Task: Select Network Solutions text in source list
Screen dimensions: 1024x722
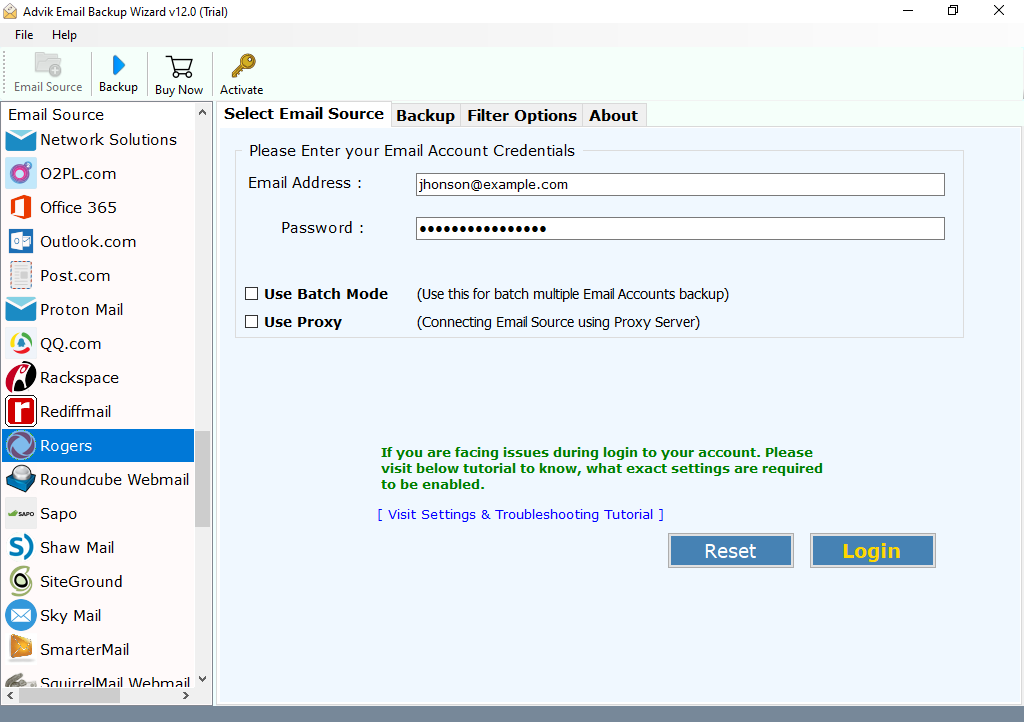Action: tap(108, 140)
